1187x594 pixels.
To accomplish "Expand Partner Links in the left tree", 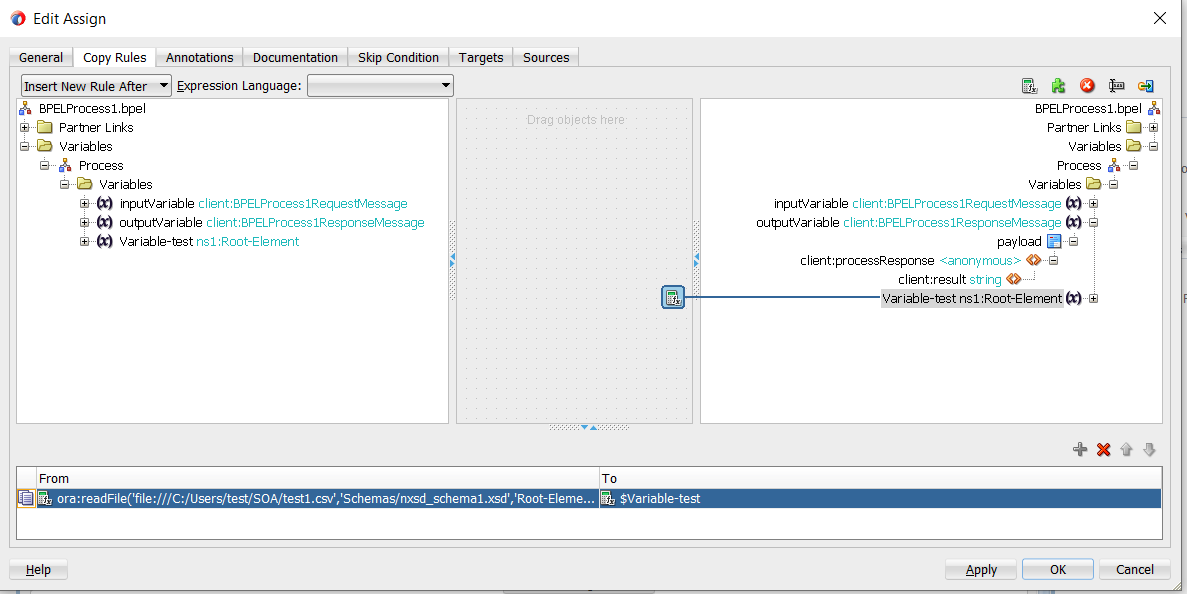I will tap(25, 127).
